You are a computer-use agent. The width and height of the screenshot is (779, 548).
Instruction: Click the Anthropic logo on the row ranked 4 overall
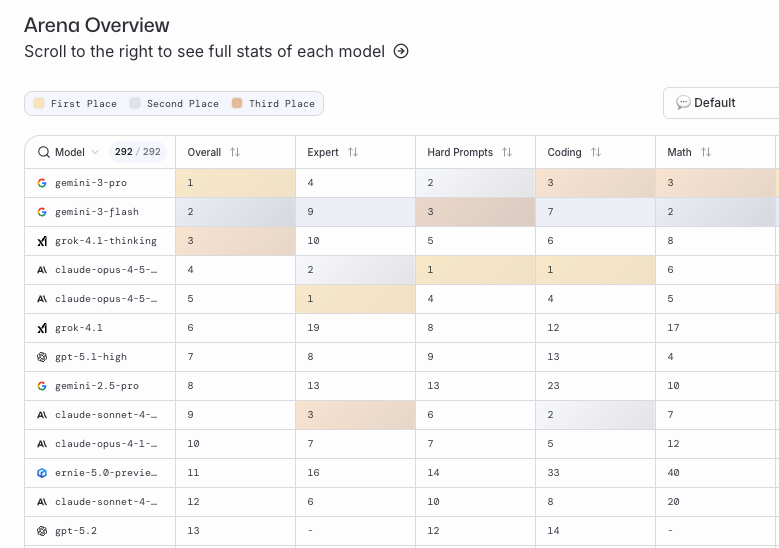click(42, 270)
